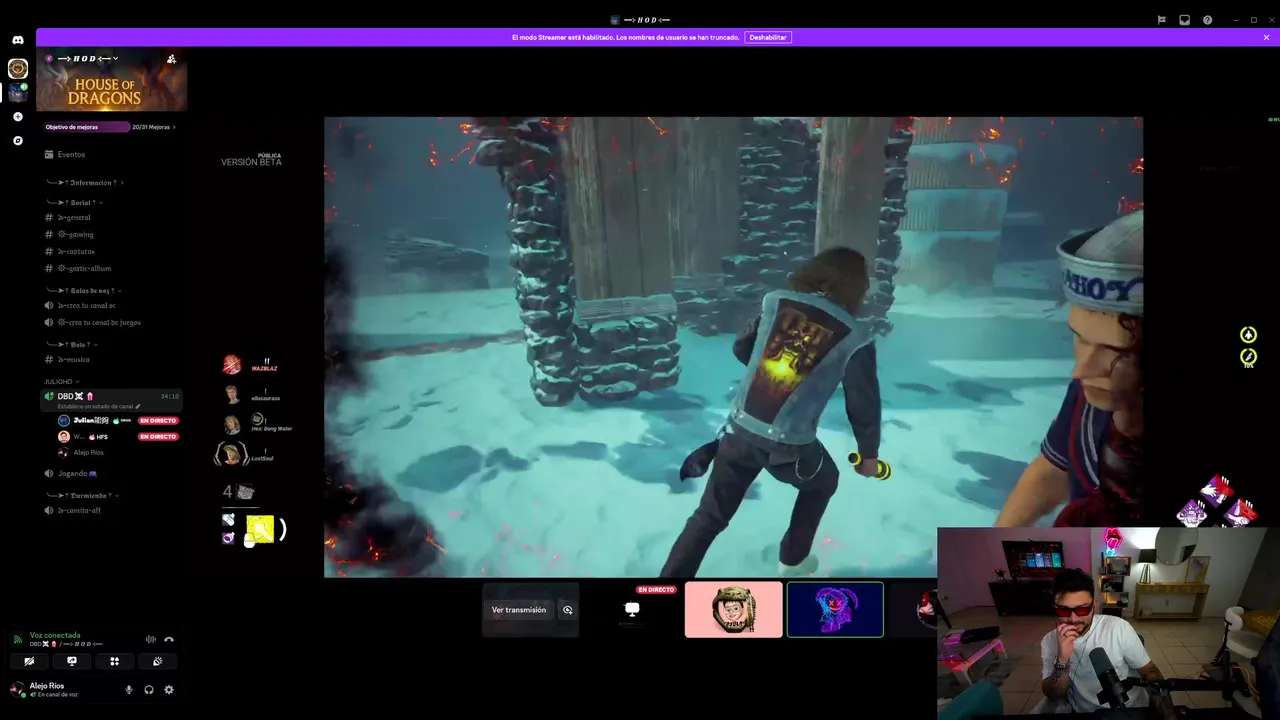
Task: Click the upper yellow circular overlay icon
Action: [1248, 335]
